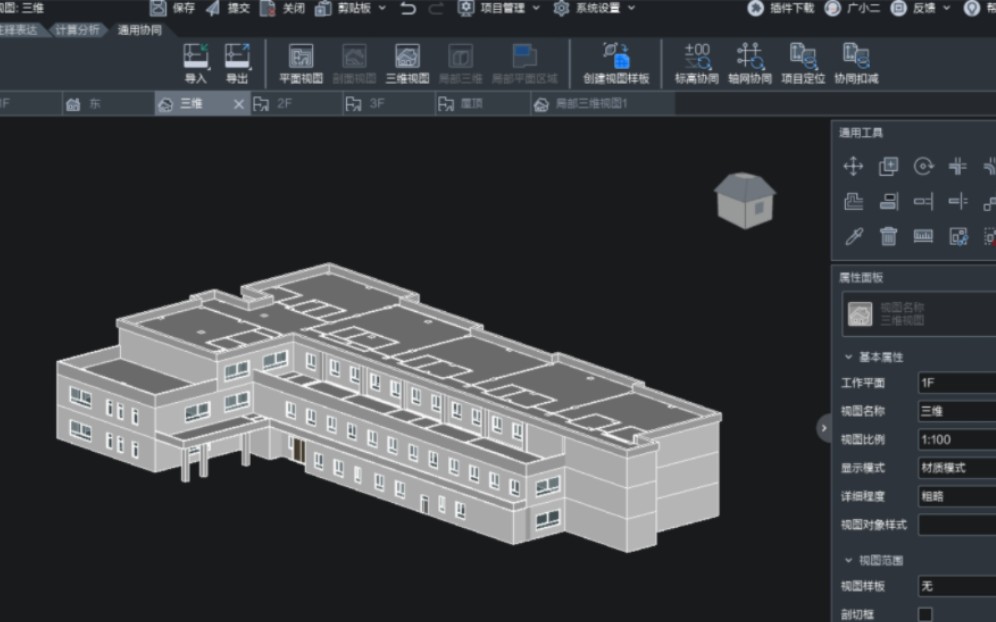Select the Rotate tool in 通用工具
The image size is (996, 622).
tap(923, 166)
